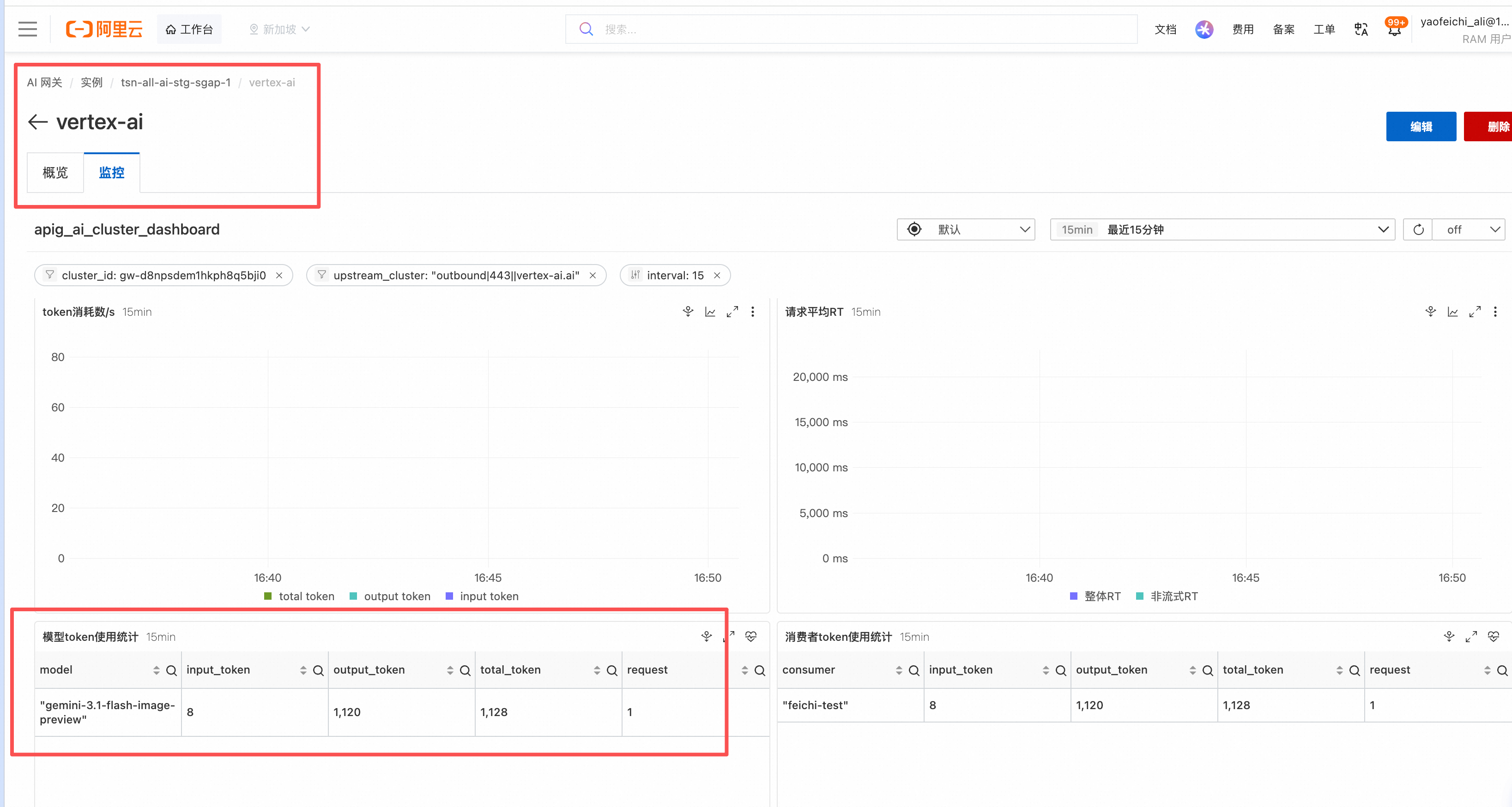
Task: Click download icon on 模型token使用统计 table
Action: click(707, 636)
